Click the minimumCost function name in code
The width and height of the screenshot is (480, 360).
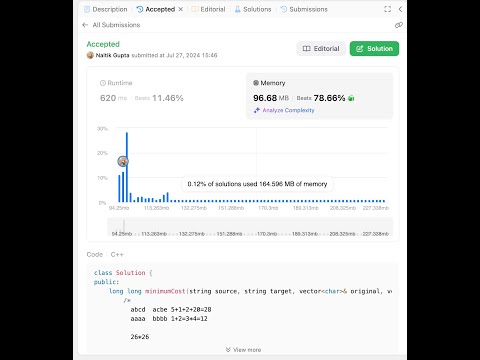pos(165,291)
